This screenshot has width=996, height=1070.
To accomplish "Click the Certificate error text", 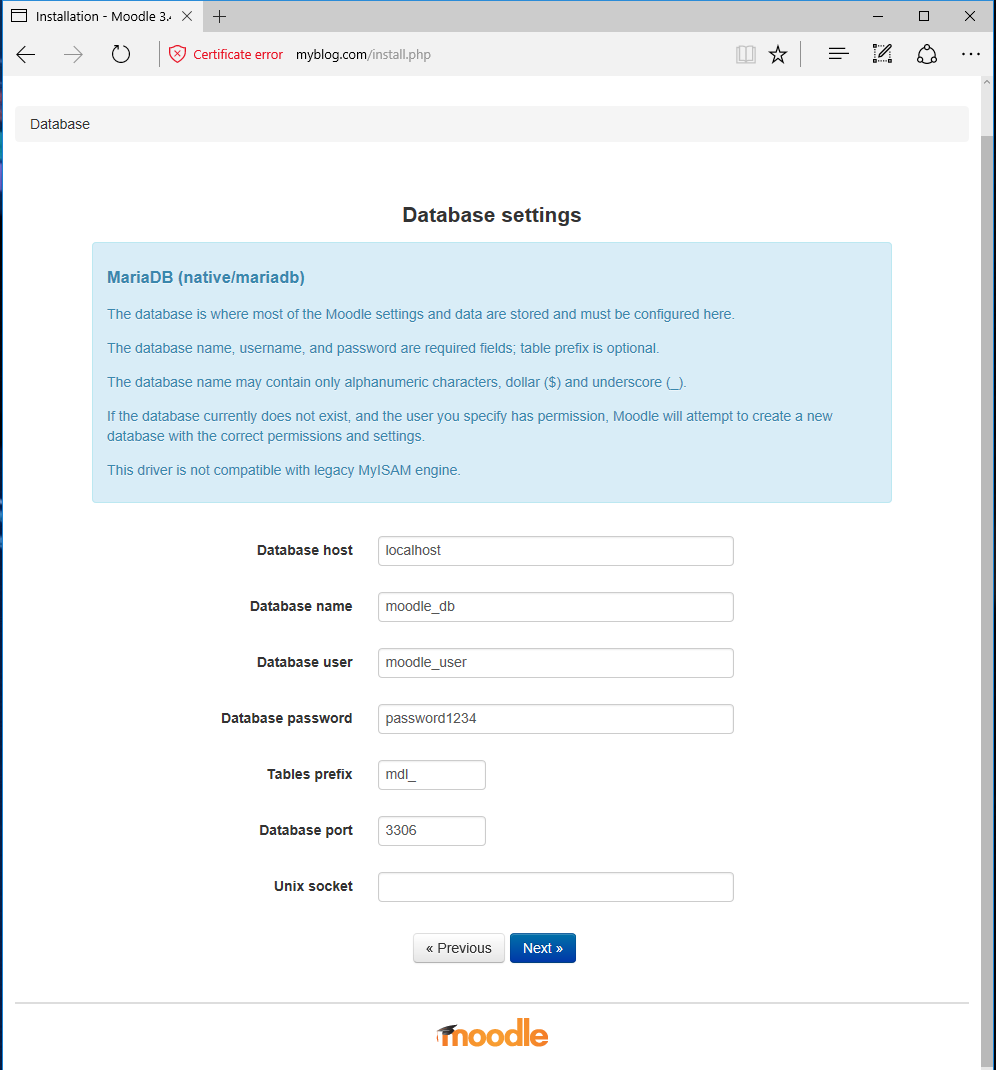I will (x=237, y=55).
